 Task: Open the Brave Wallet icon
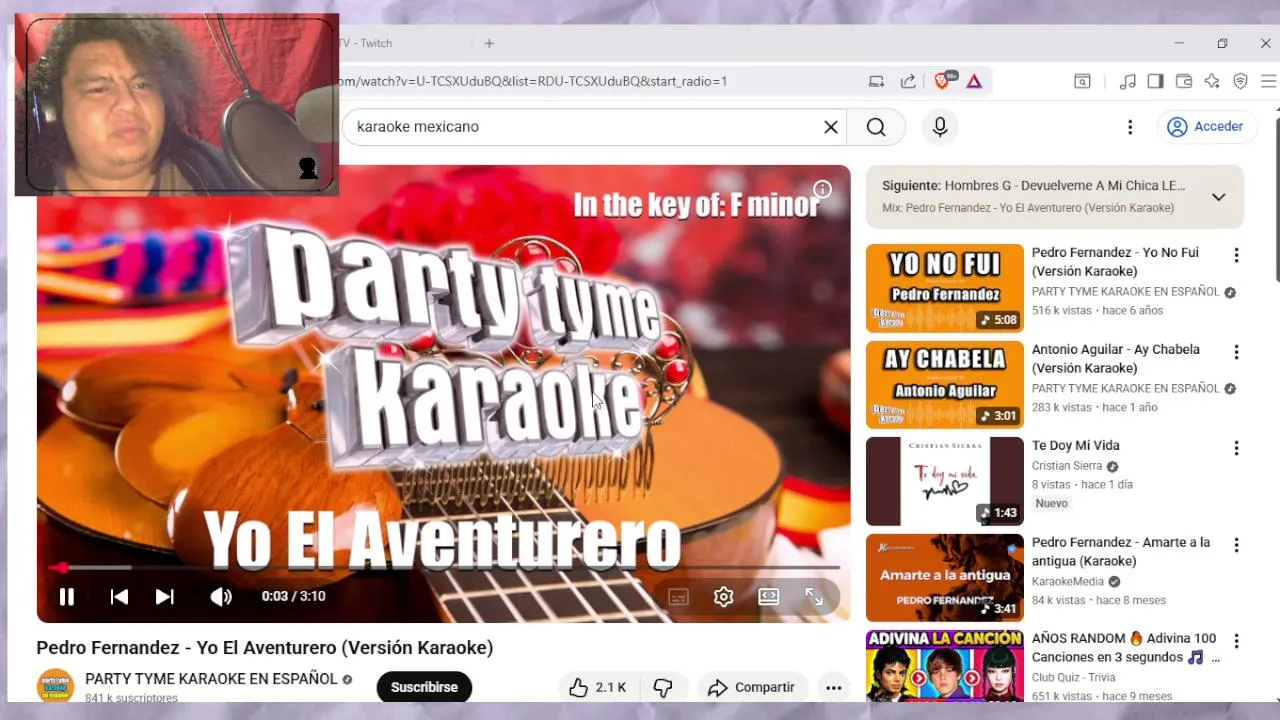(1183, 81)
